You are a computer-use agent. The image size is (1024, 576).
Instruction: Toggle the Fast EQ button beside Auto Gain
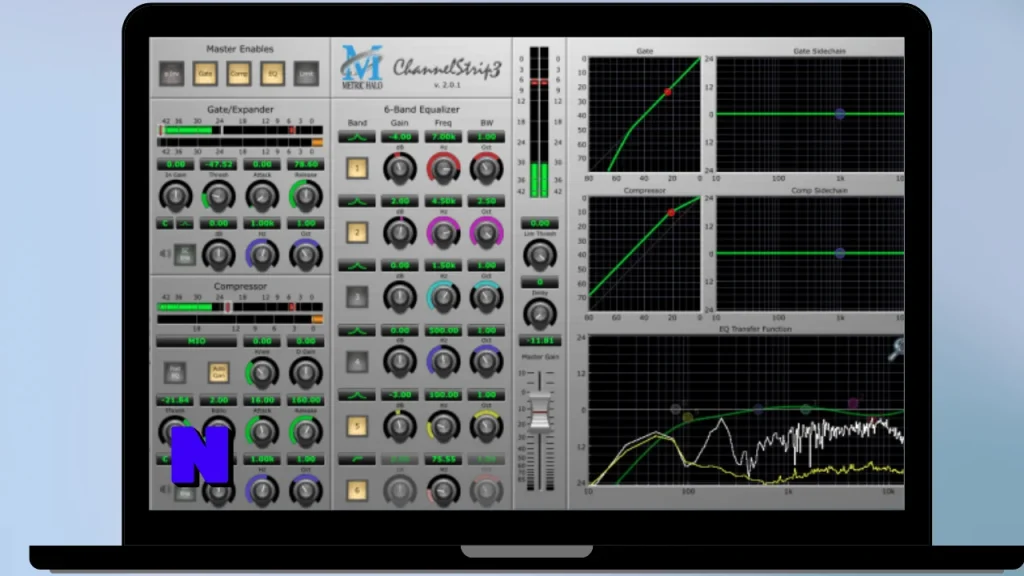[174, 373]
